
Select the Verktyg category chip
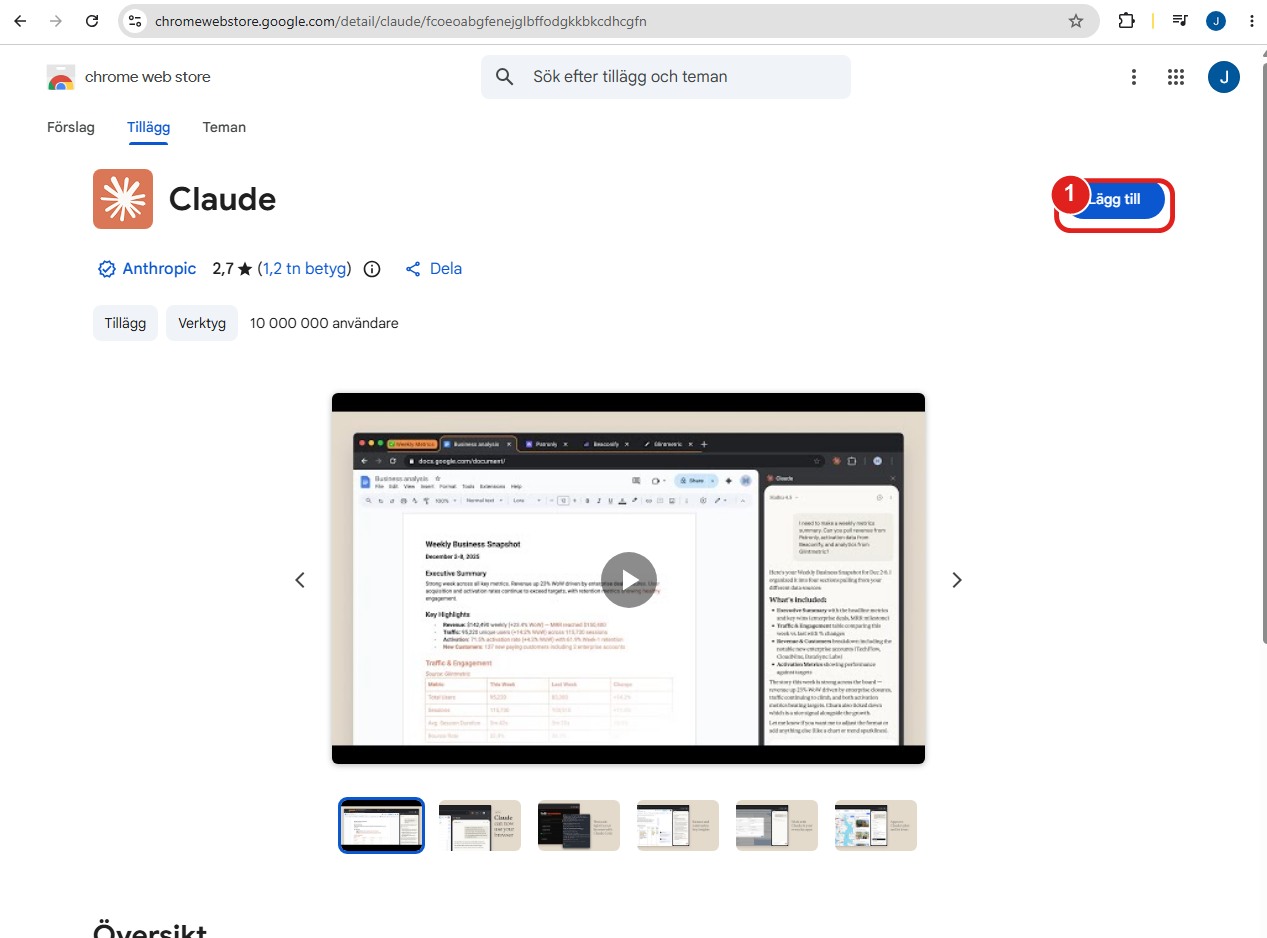click(202, 323)
